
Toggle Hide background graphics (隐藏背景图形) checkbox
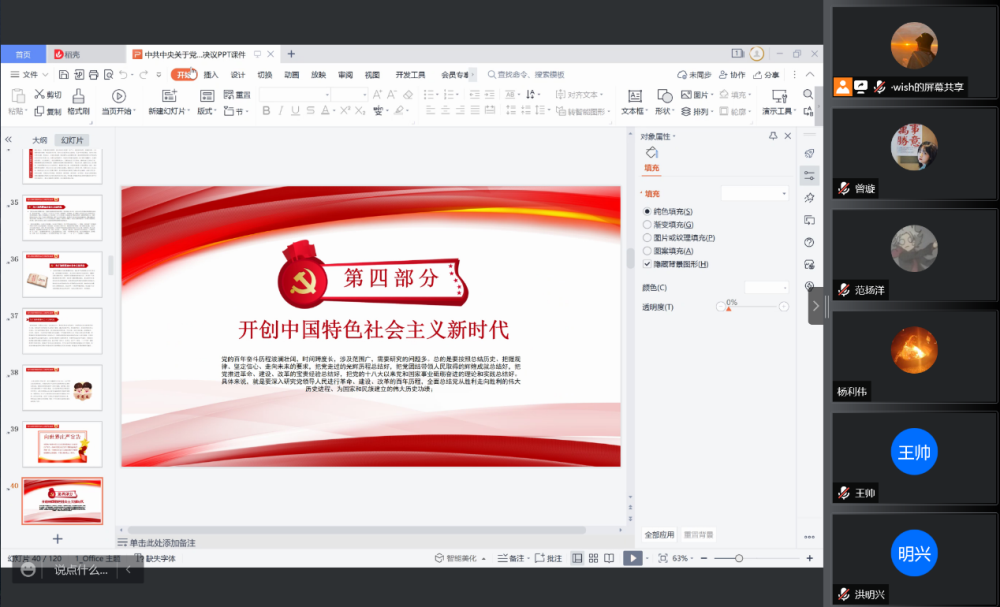coord(646,264)
